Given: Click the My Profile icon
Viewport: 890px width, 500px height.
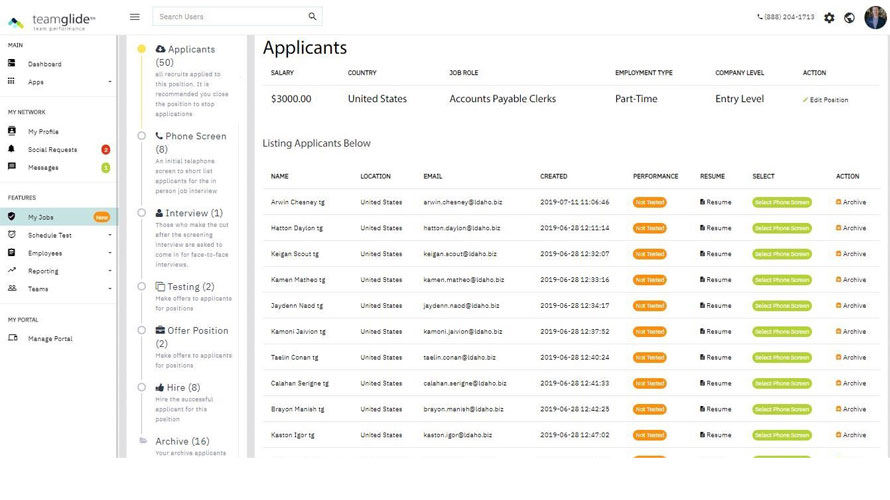Looking at the screenshot, I should click(11, 131).
